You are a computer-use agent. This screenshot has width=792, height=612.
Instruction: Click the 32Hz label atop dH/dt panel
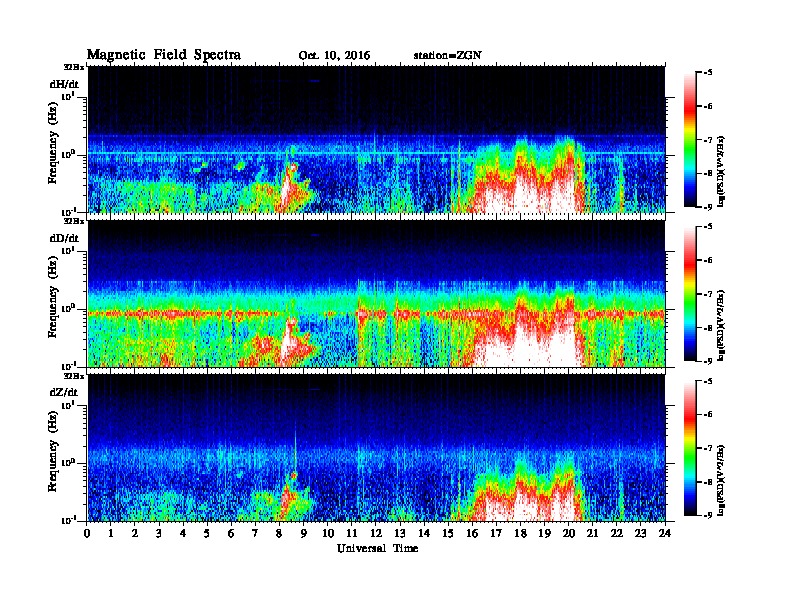pos(74,67)
